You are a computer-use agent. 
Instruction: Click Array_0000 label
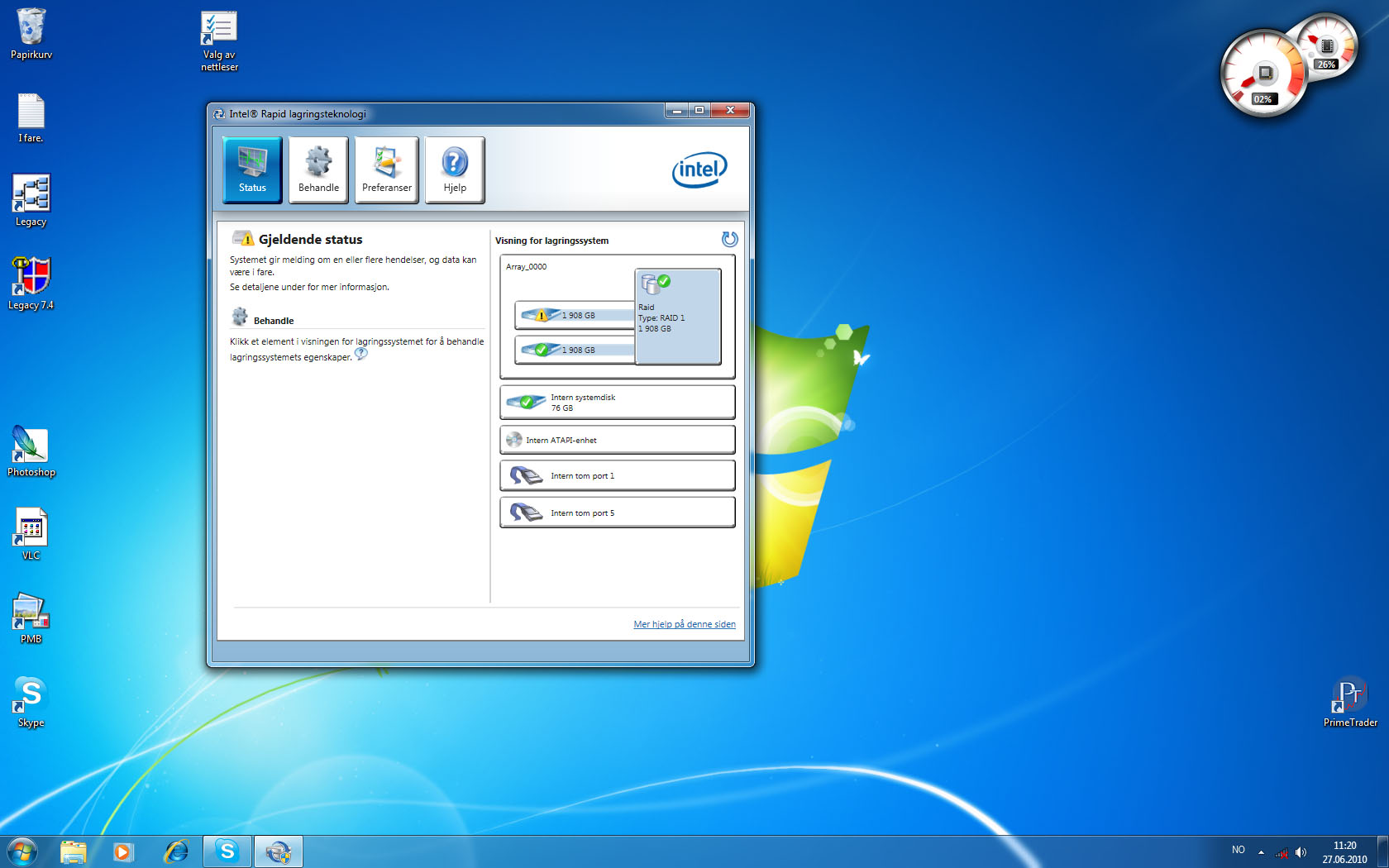point(527,266)
